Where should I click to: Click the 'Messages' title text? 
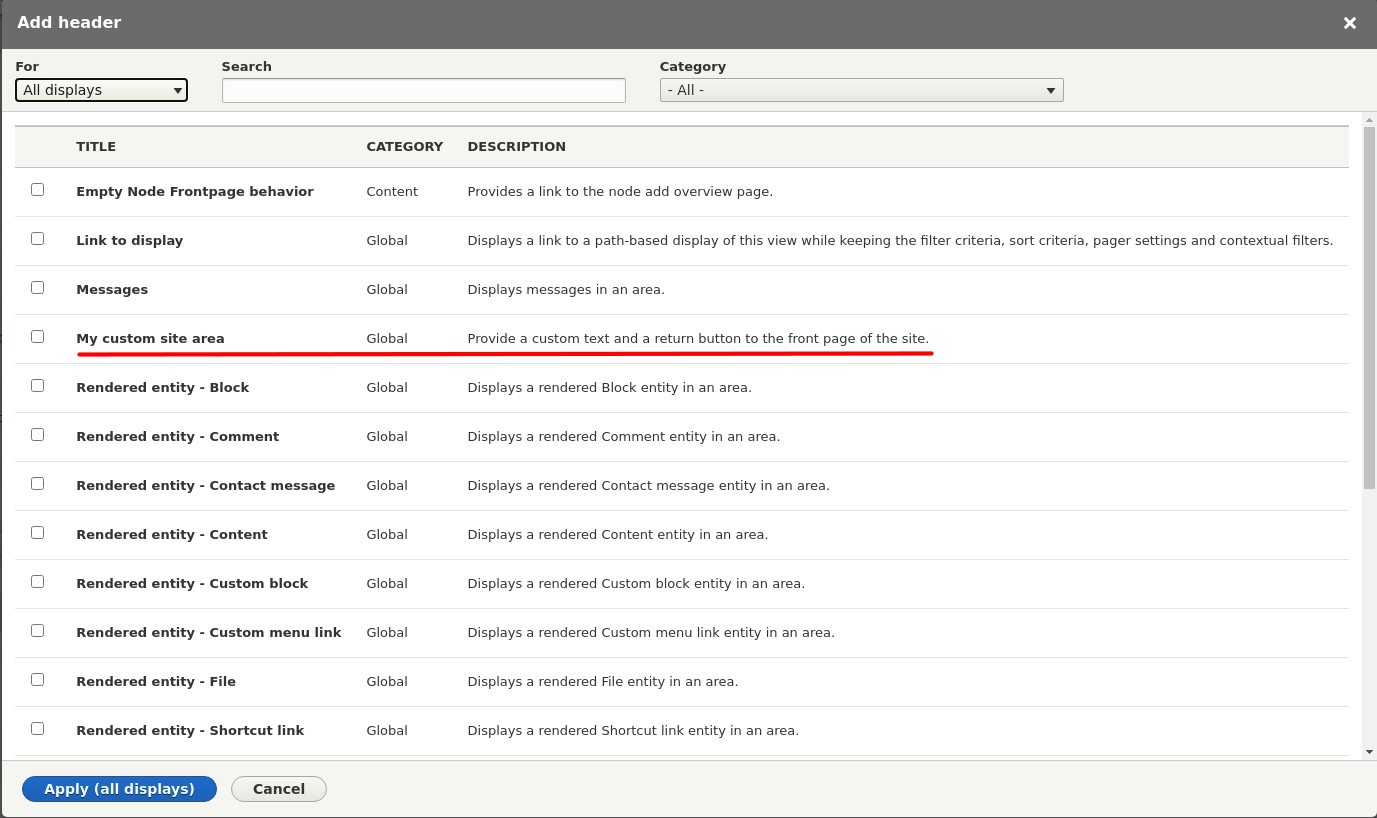point(112,290)
